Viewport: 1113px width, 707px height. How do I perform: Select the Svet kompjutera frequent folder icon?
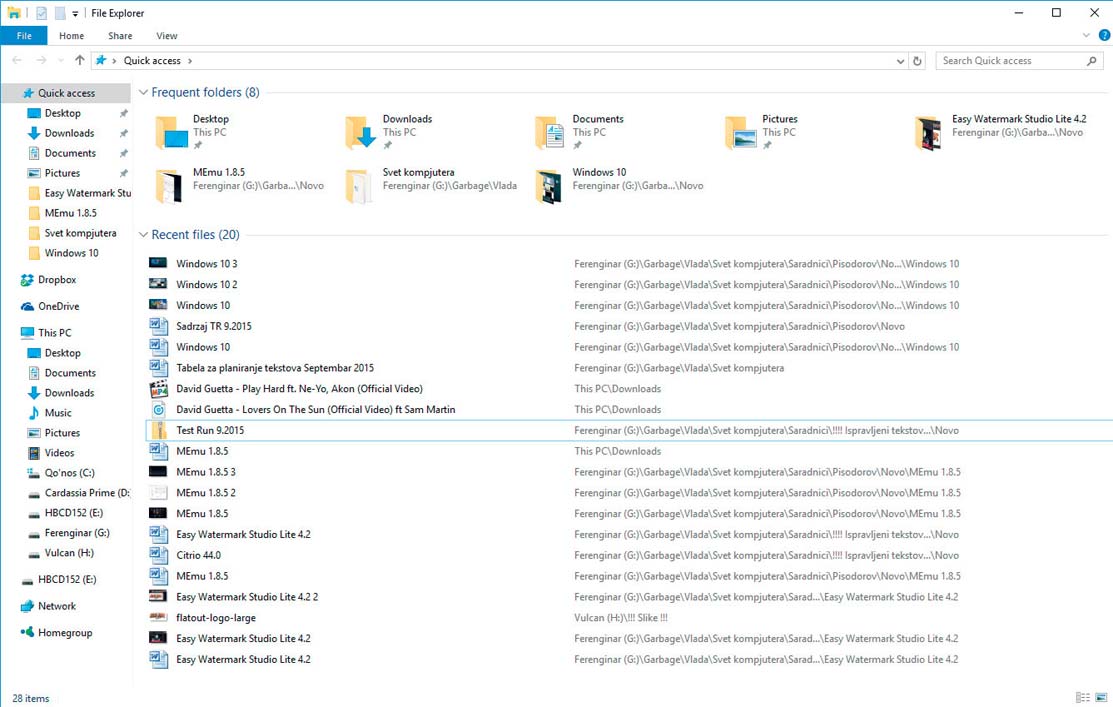(358, 186)
